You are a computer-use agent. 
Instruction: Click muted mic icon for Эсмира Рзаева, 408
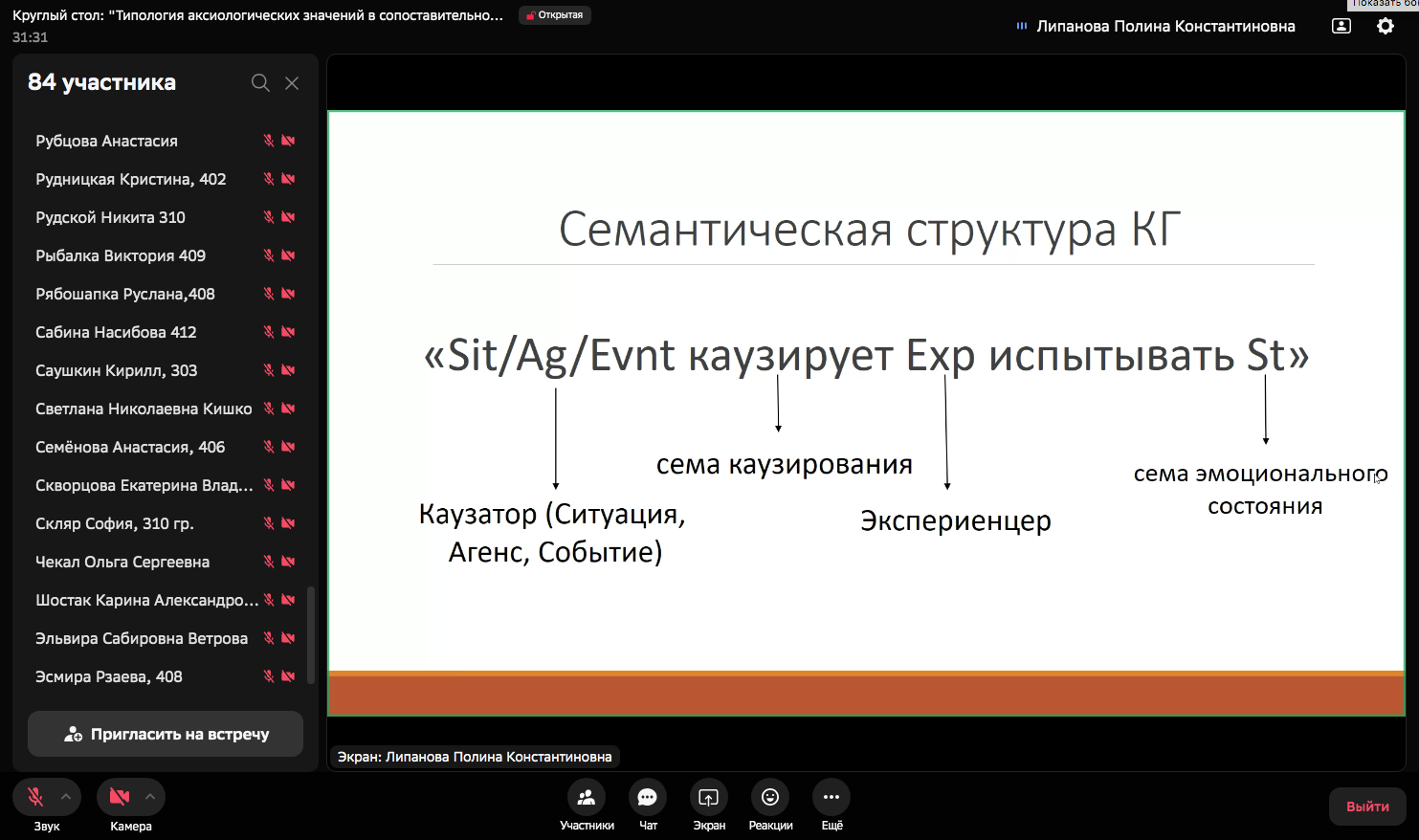point(269,676)
